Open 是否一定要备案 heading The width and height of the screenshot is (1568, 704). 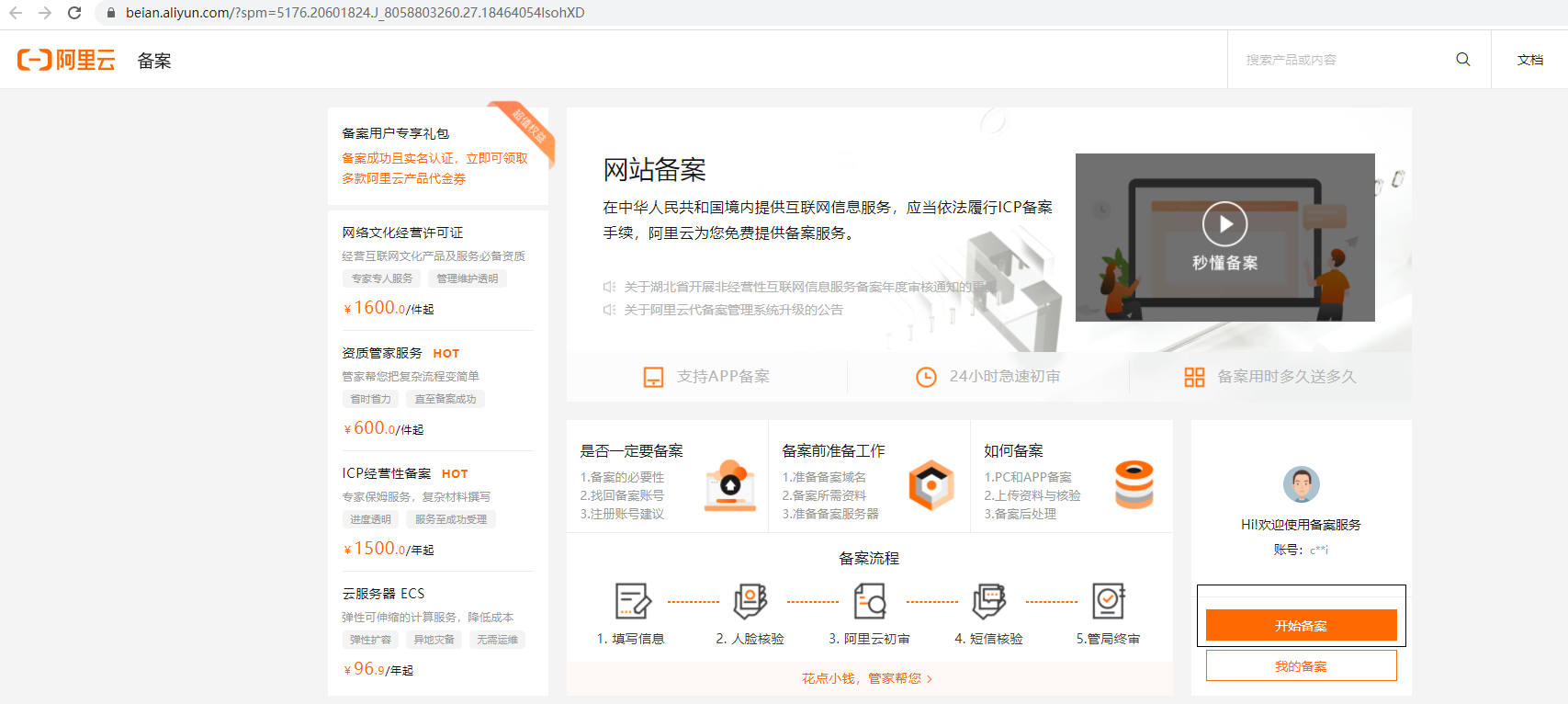click(x=631, y=450)
